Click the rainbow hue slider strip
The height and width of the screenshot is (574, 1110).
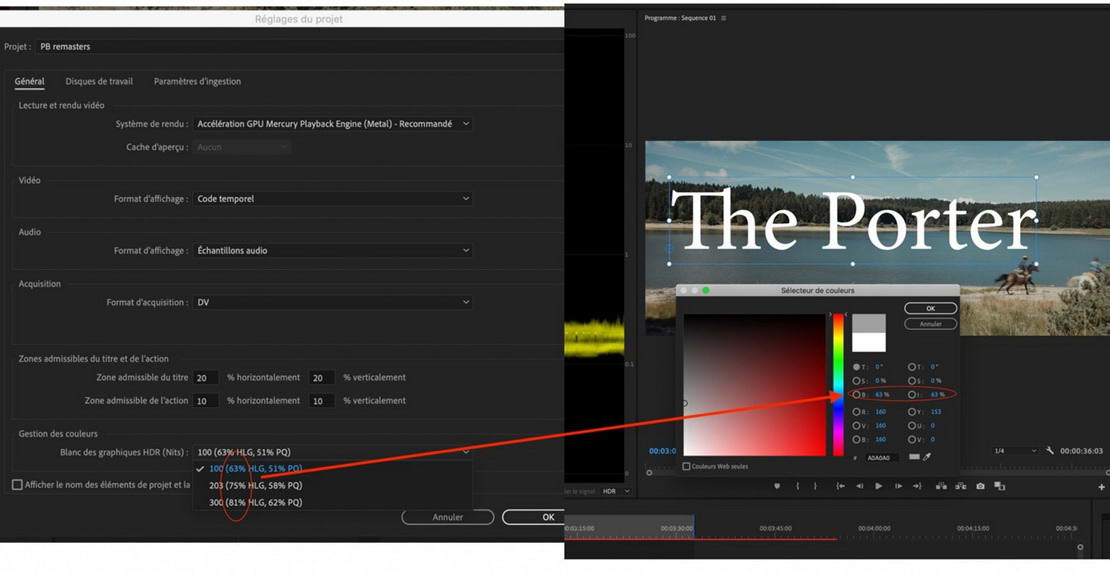point(838,384)
